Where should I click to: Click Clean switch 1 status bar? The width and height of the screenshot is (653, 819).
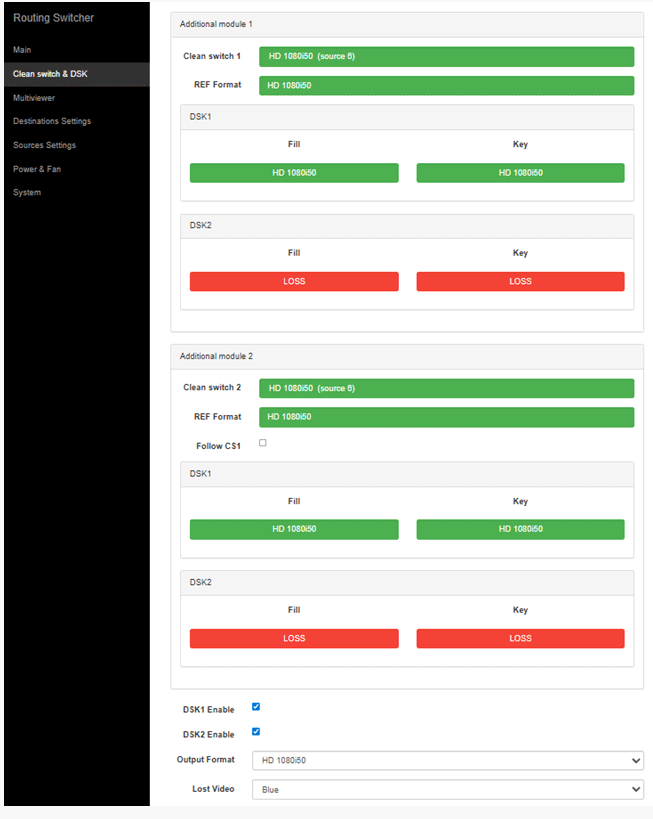(446, 57)
